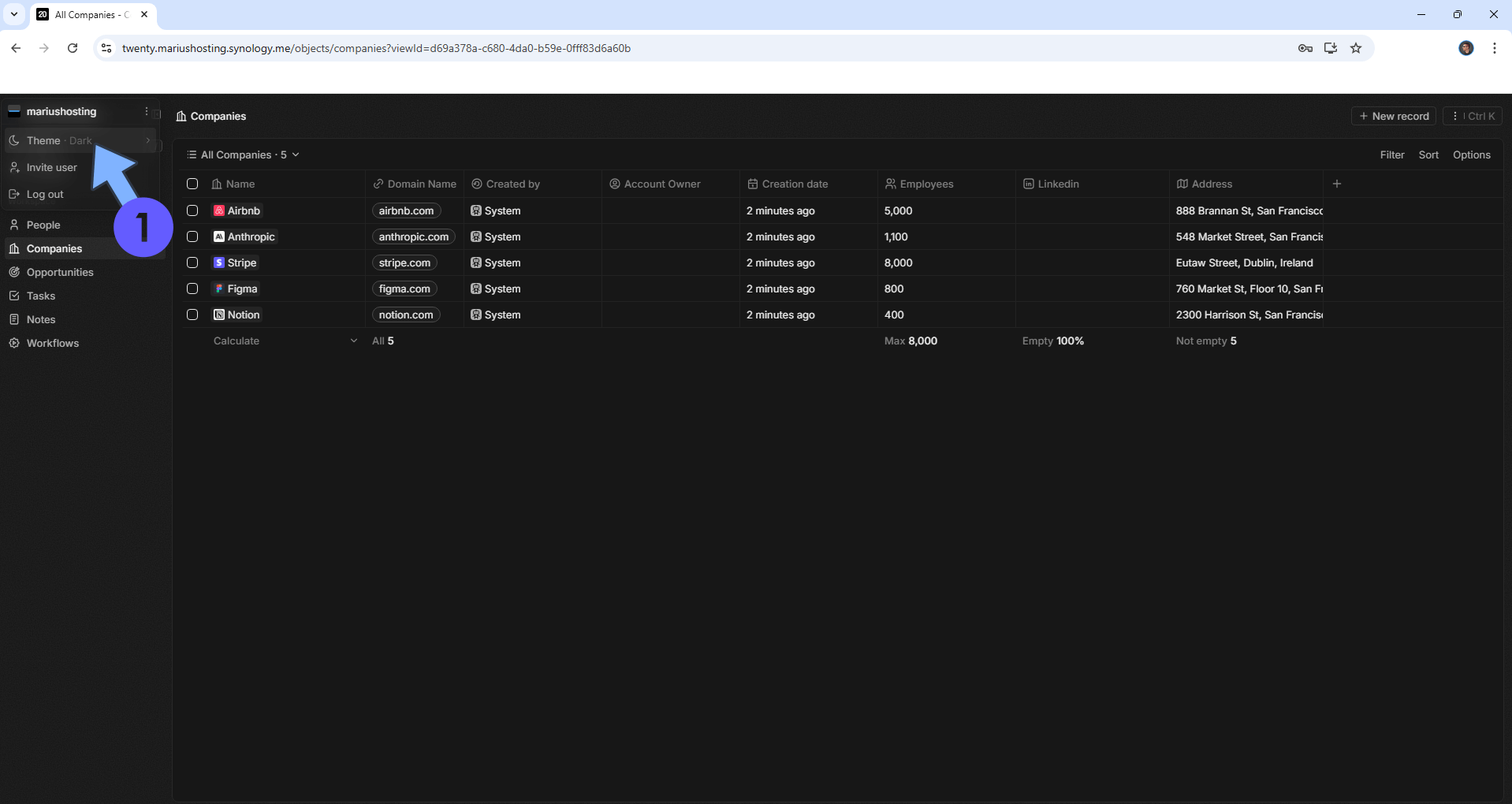Screen dimensions: 1512x804
Task: Open the stripe.com domain link
Action: click(404, 262)
